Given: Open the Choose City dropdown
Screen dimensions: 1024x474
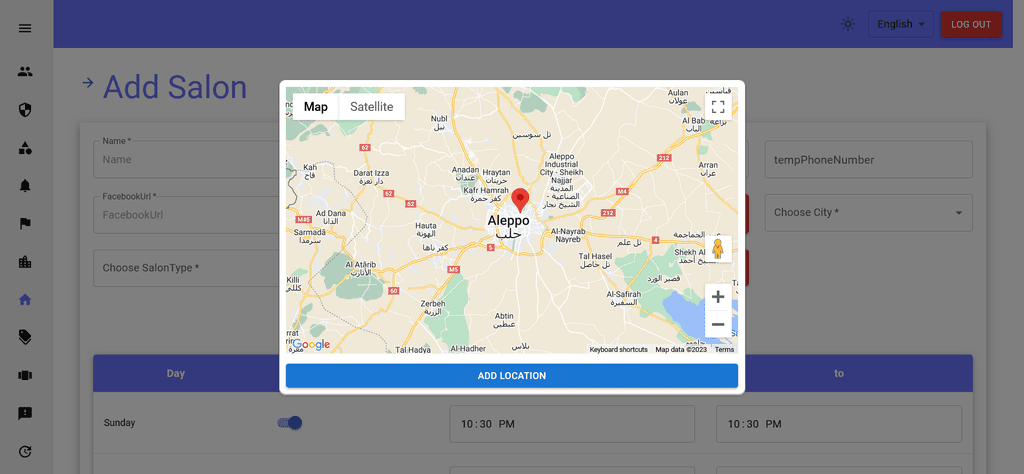Looking at the screenshot, I should 869,213.
